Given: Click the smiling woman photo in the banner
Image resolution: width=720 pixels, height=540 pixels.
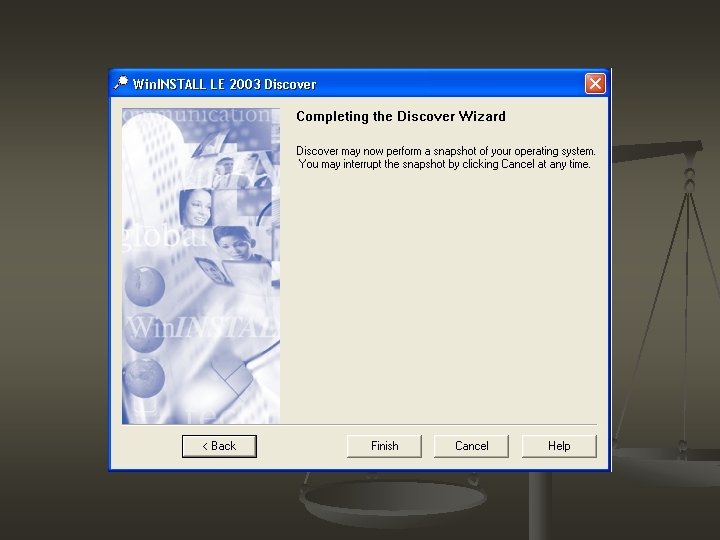Looking at the screenshot, I should click(x=196, y=208).
